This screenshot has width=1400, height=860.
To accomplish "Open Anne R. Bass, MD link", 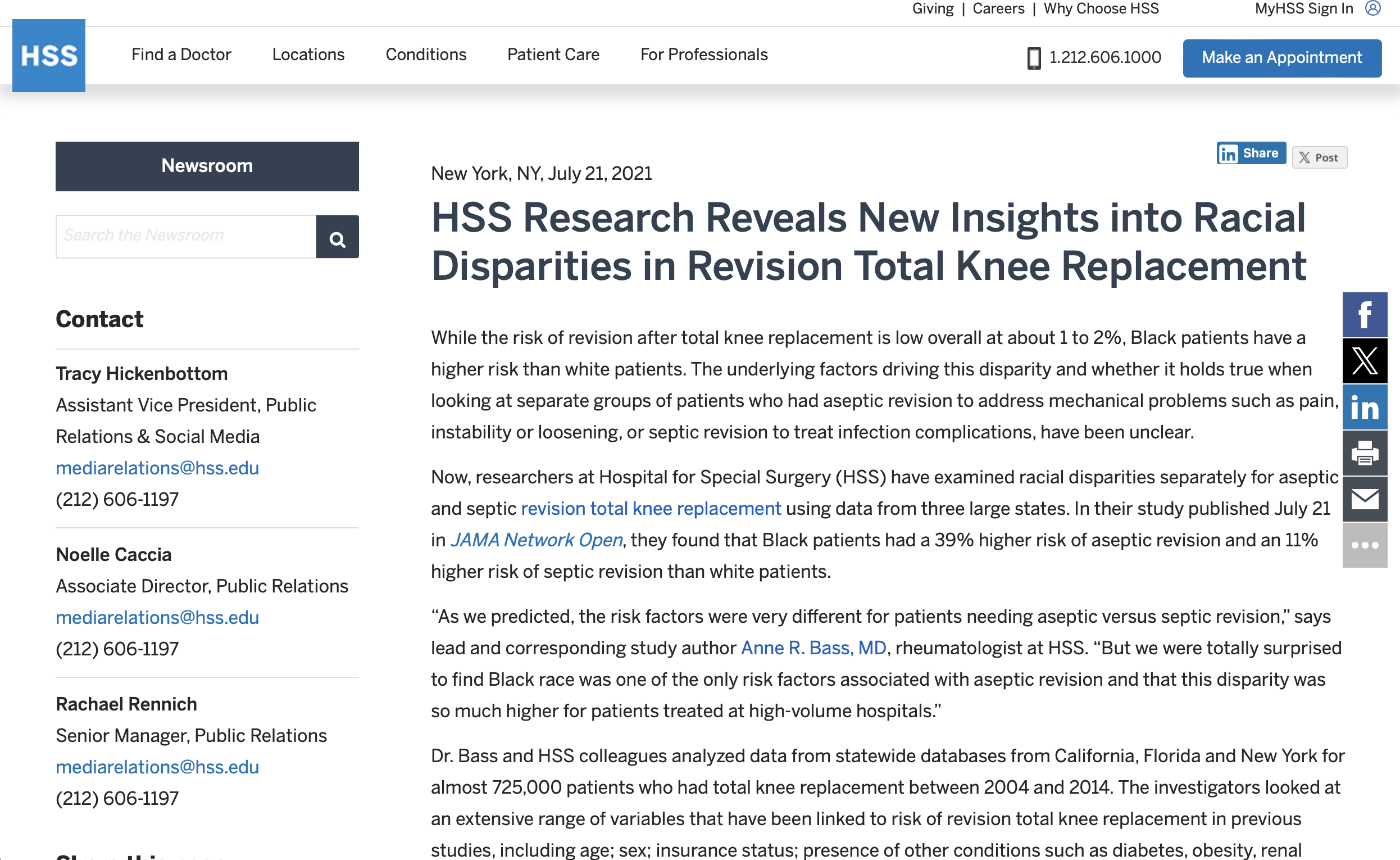I will pyautogui.click(x=813, y=648).
